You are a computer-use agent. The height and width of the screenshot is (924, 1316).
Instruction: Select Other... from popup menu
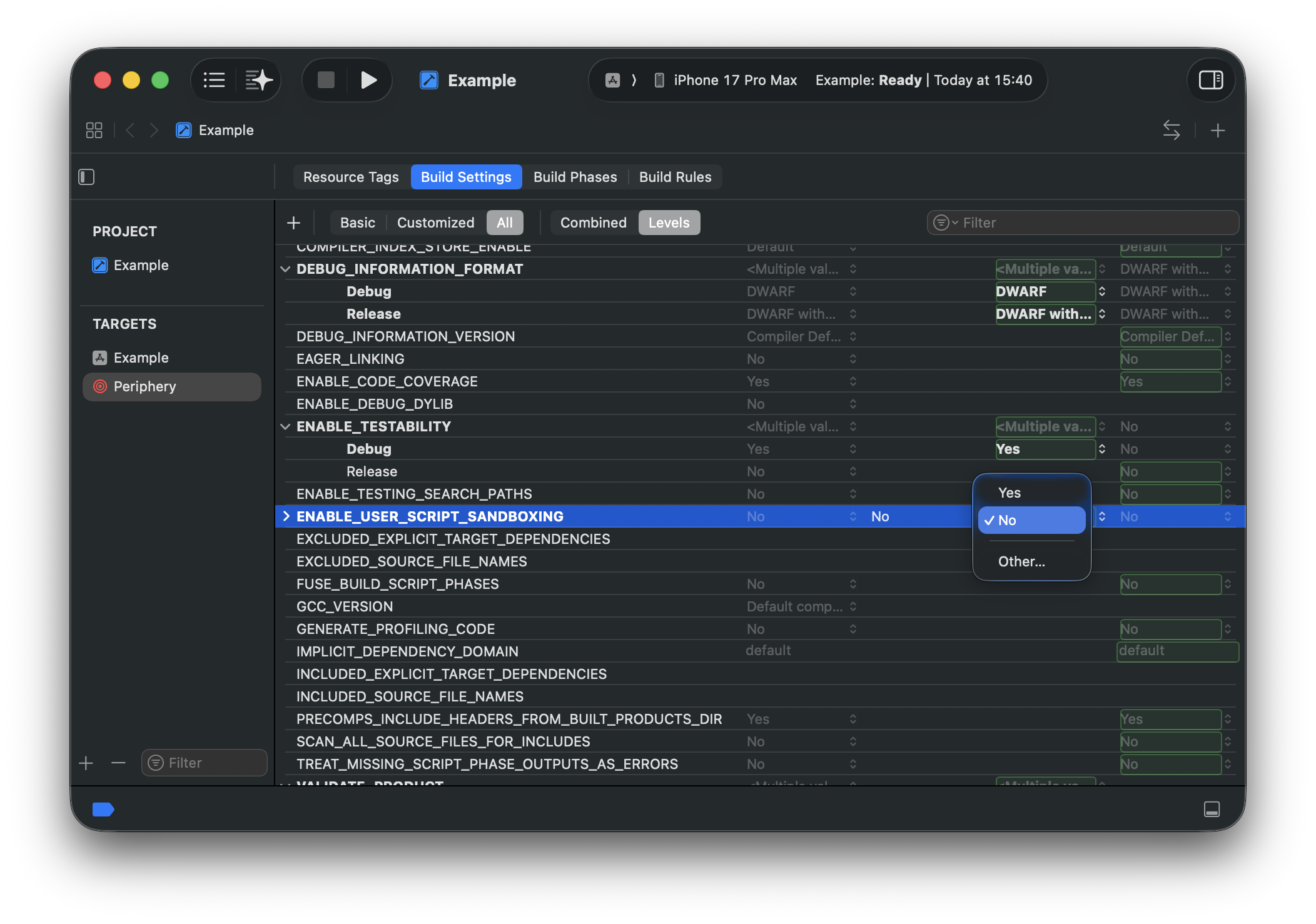(1021, 561)
